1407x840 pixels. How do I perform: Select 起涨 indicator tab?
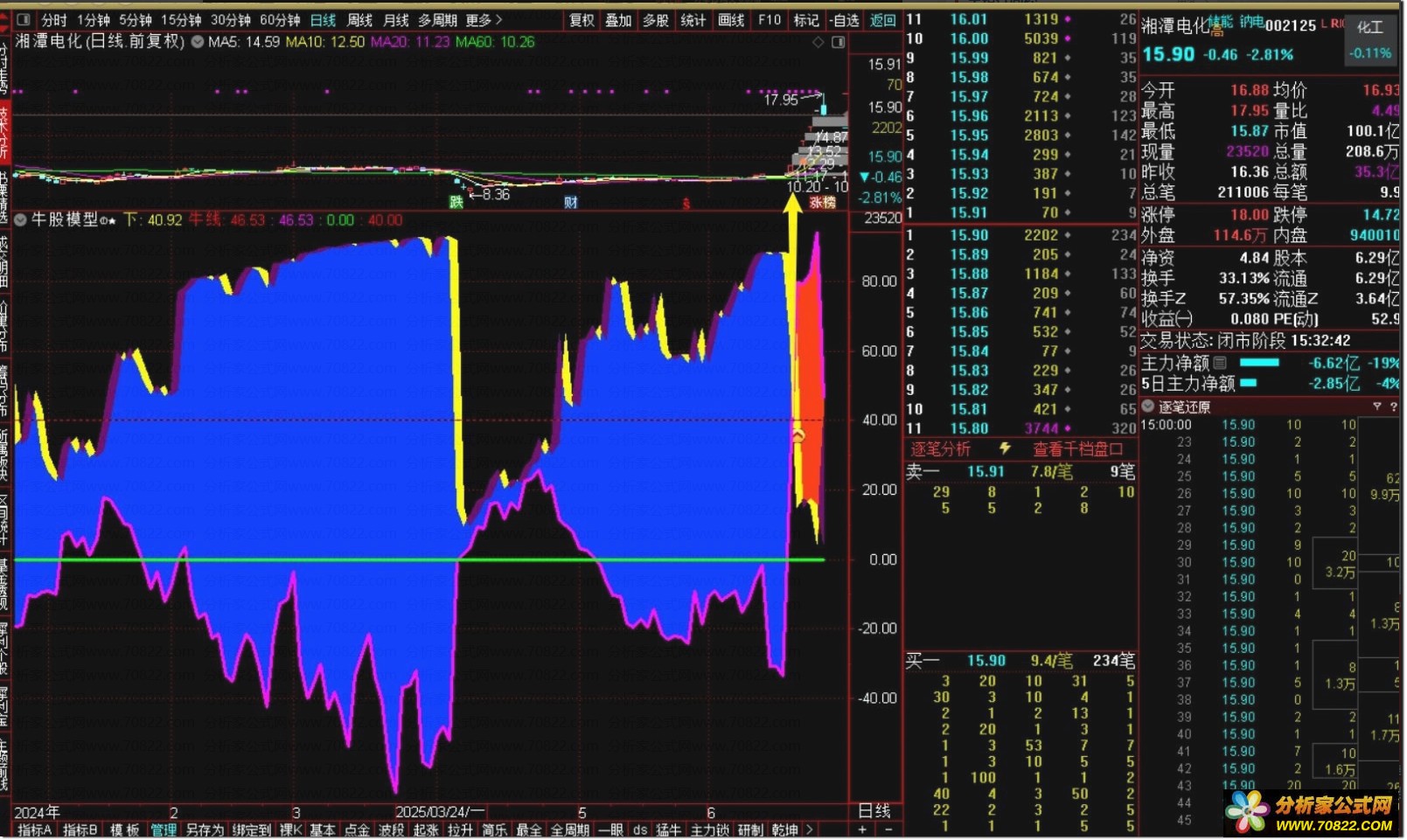[x=426, y=830]
